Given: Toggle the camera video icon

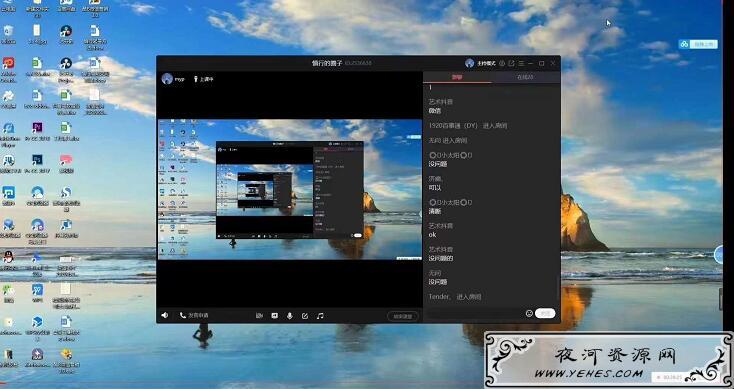Looking at the screenshot, I should [x=259, y=316].
